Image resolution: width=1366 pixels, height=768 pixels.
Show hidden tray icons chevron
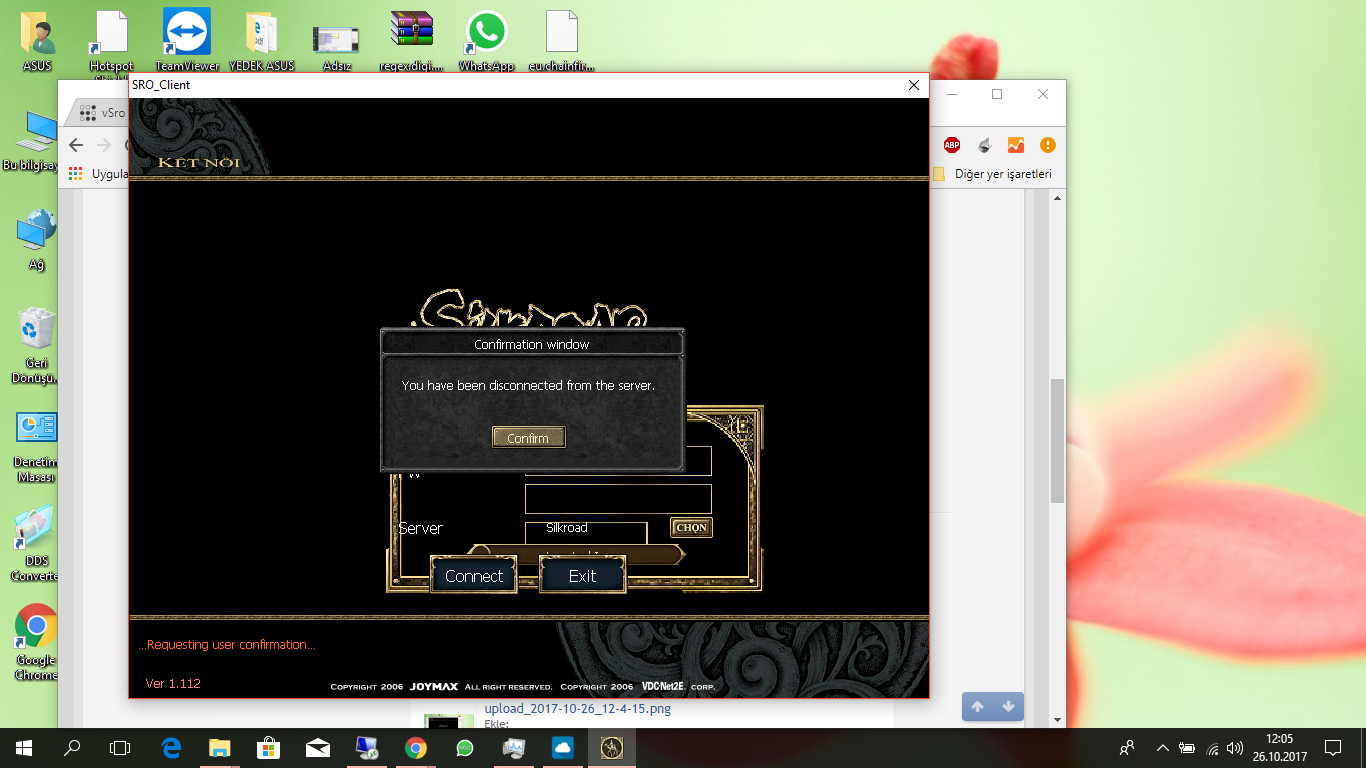coord(1162,747)
